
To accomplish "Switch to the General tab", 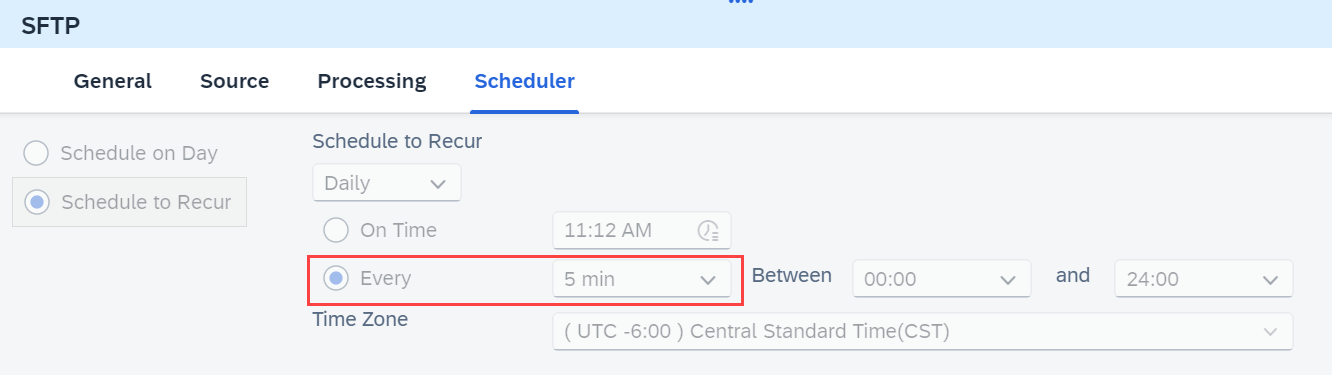I will [x=113, y=81].
